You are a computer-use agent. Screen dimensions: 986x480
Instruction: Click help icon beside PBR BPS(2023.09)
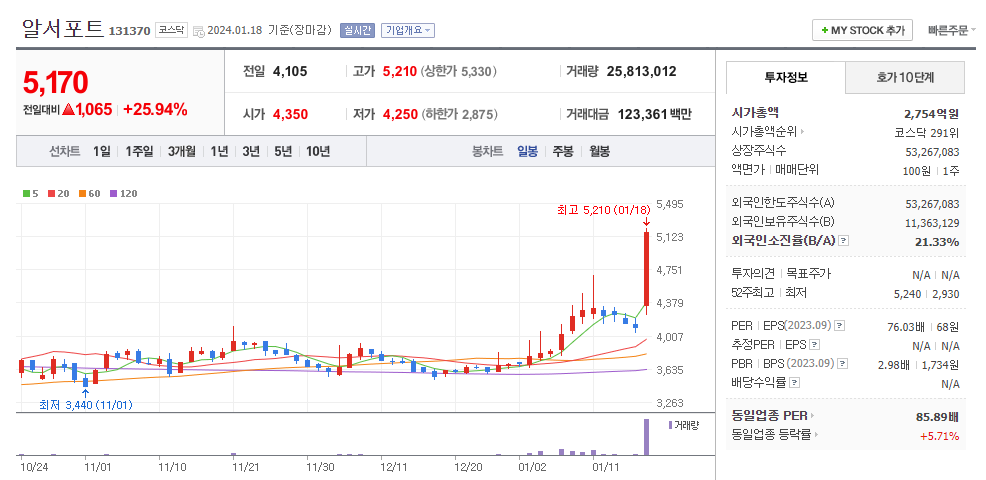click(843, 364)
